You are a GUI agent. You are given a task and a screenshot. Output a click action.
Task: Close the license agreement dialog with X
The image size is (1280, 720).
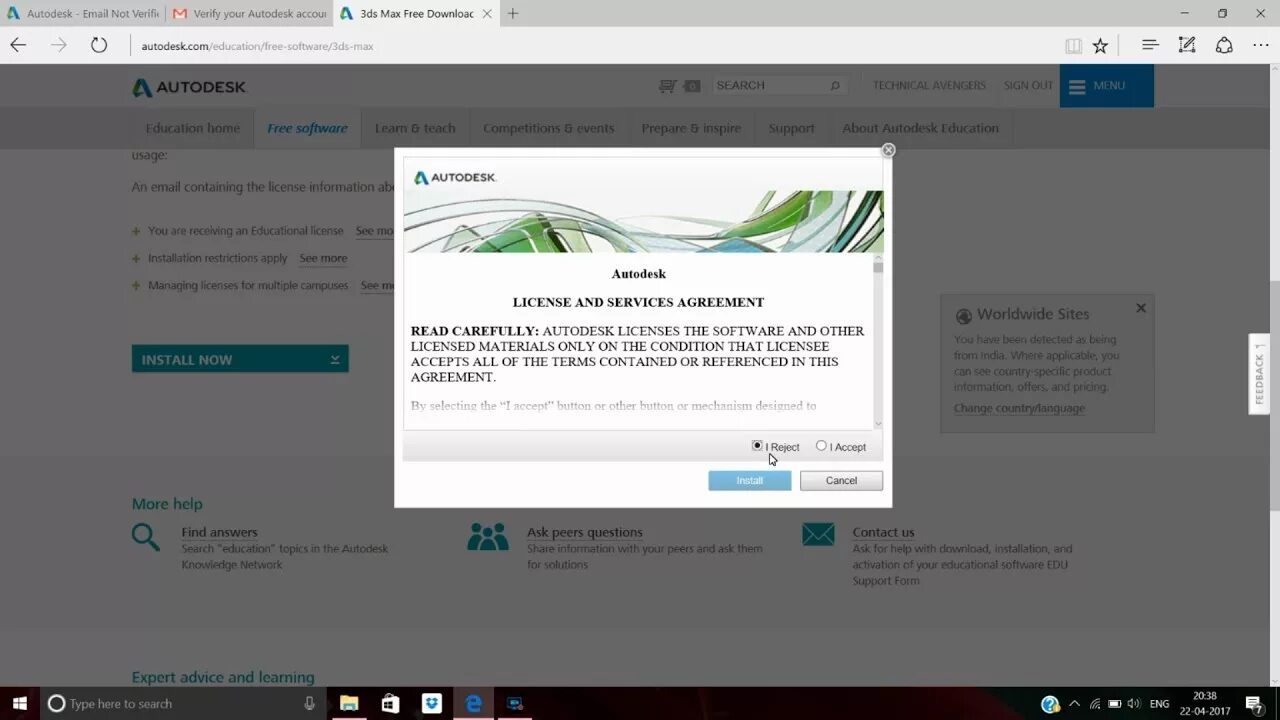coord(888,150)
